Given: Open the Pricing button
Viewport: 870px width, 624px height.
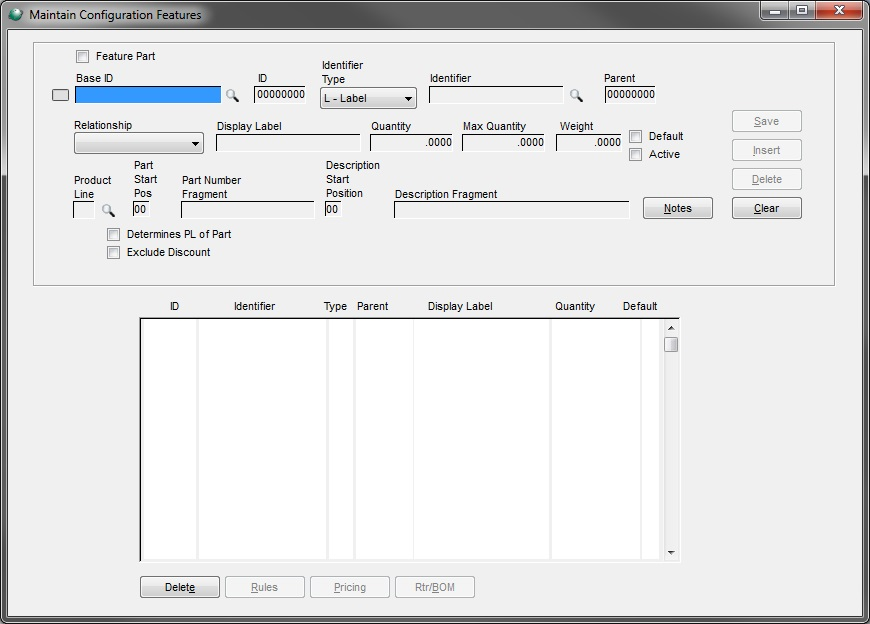Looking at the screenshot, I should [x=350, y=587].
